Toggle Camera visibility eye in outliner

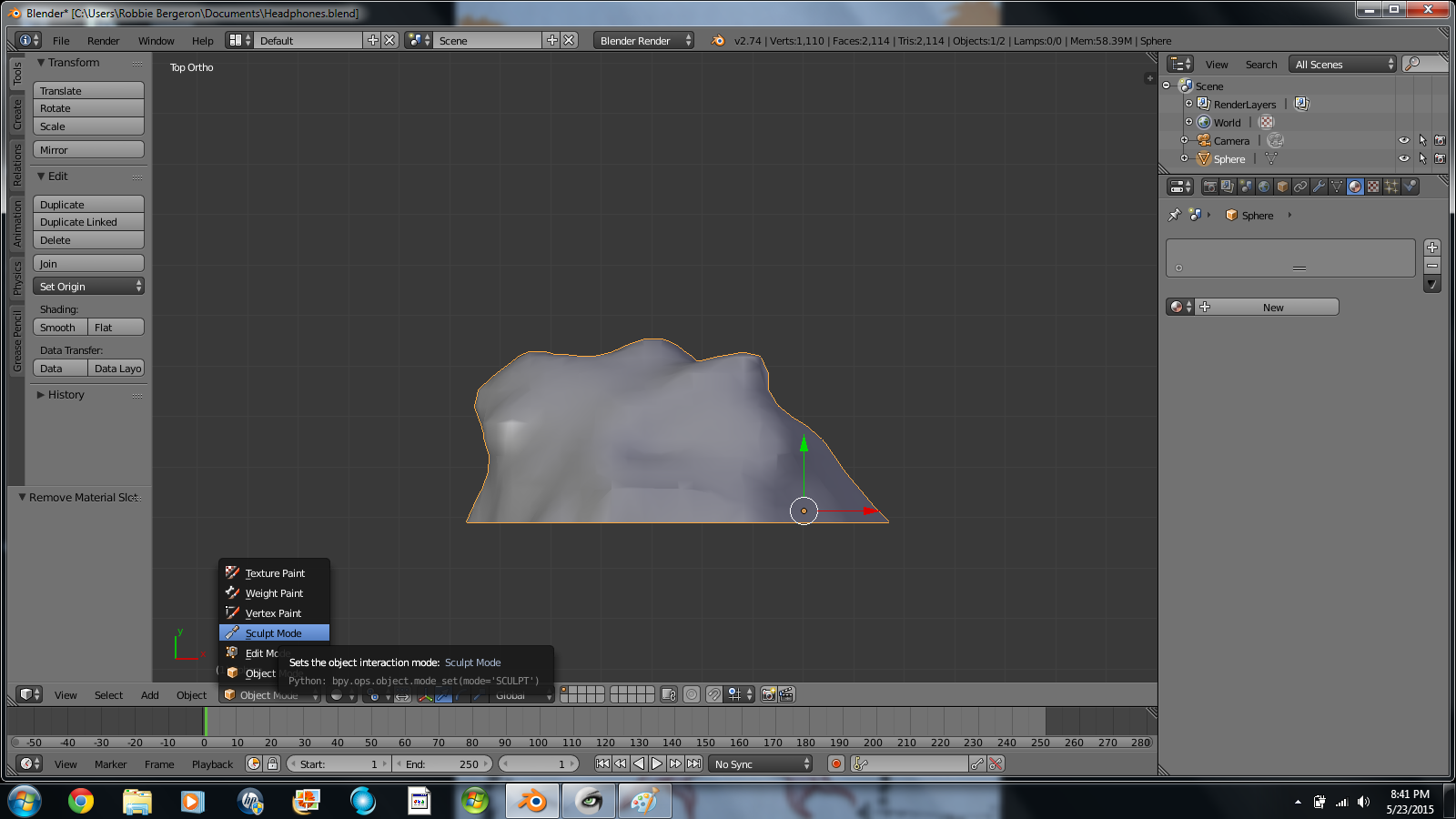coord(1403,140)
